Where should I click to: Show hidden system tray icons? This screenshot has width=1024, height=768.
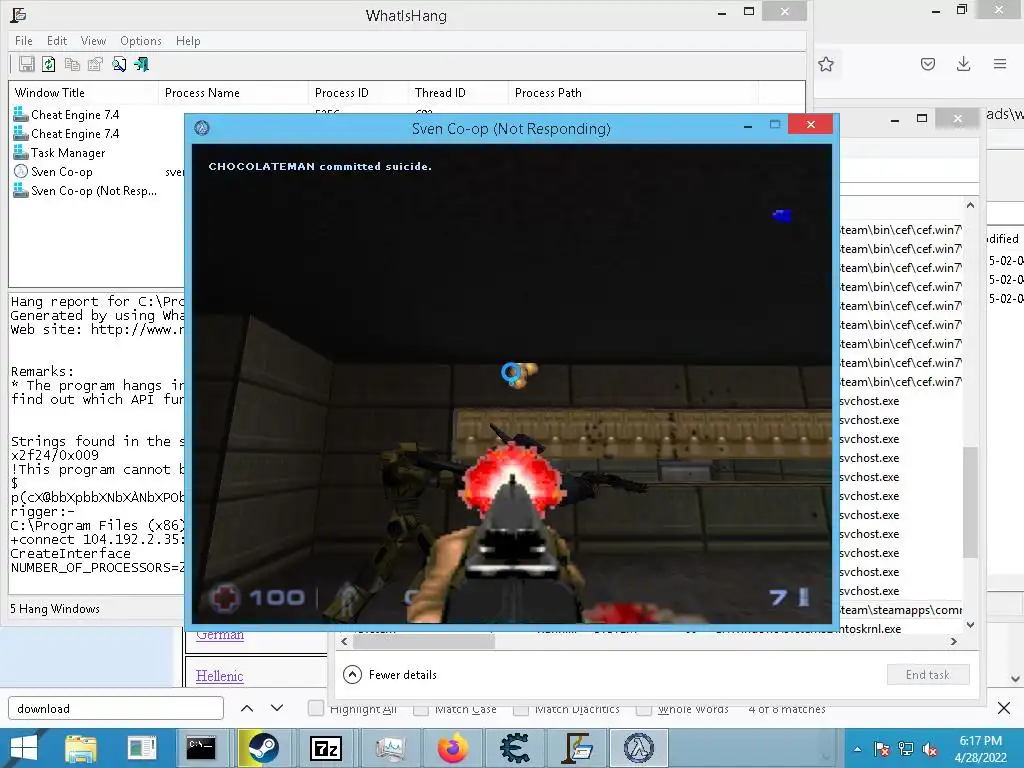(857, 749)
